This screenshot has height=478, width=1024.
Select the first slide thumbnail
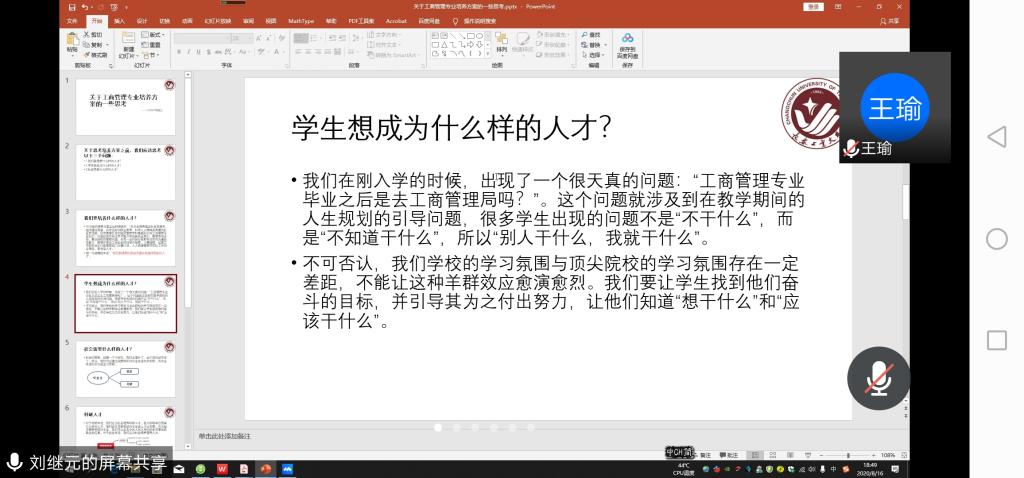point(125,107)
